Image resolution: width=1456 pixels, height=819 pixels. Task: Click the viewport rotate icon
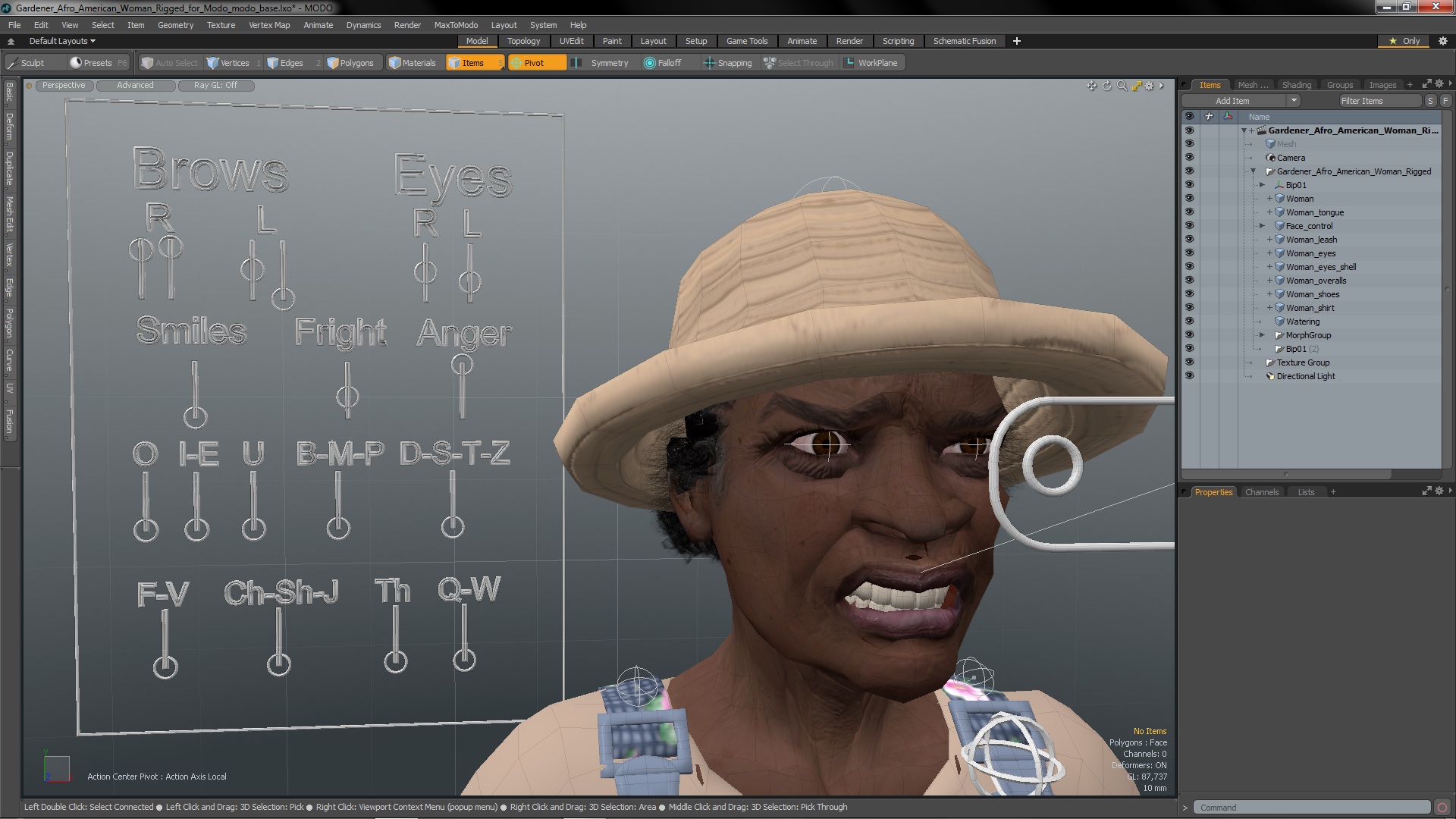tap(1106, 86)
